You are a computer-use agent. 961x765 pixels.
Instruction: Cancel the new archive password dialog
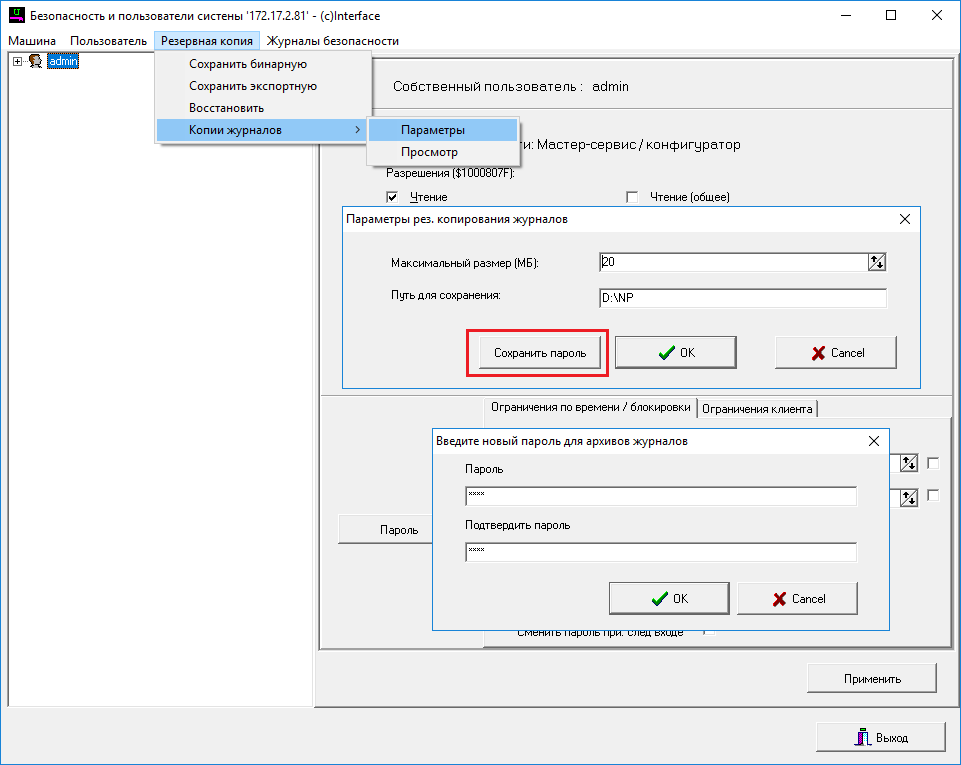point(797,599)
